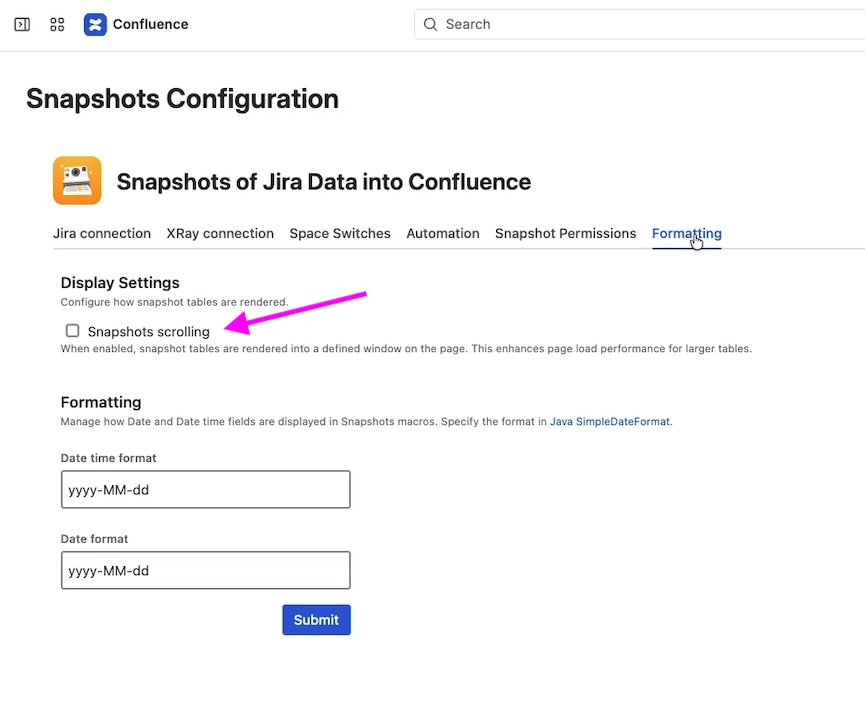
Task: Enable the Snapshots scrolling checkbox
Action: click(72, 331)
